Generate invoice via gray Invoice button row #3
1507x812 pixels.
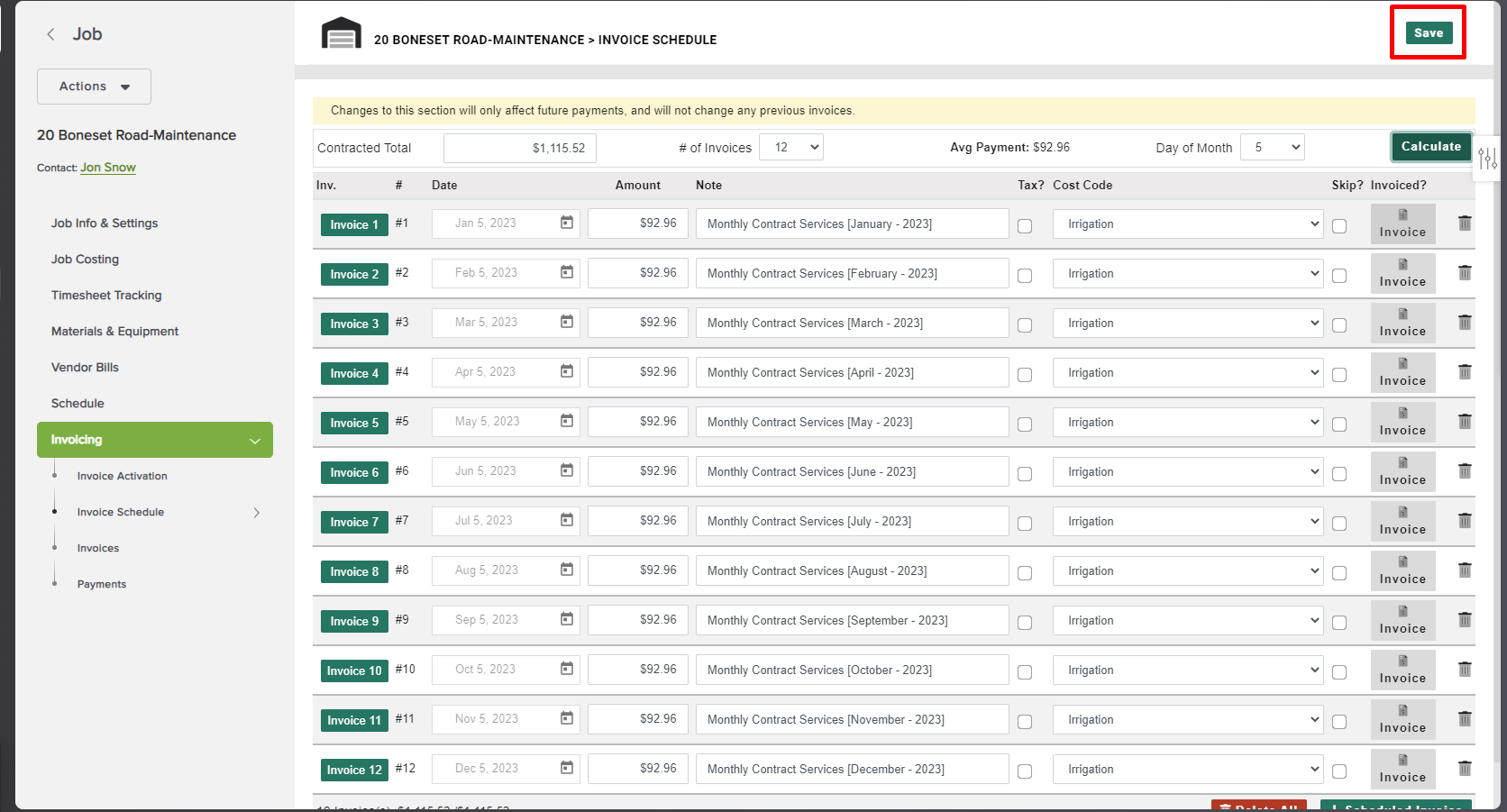pos(1402,323)
